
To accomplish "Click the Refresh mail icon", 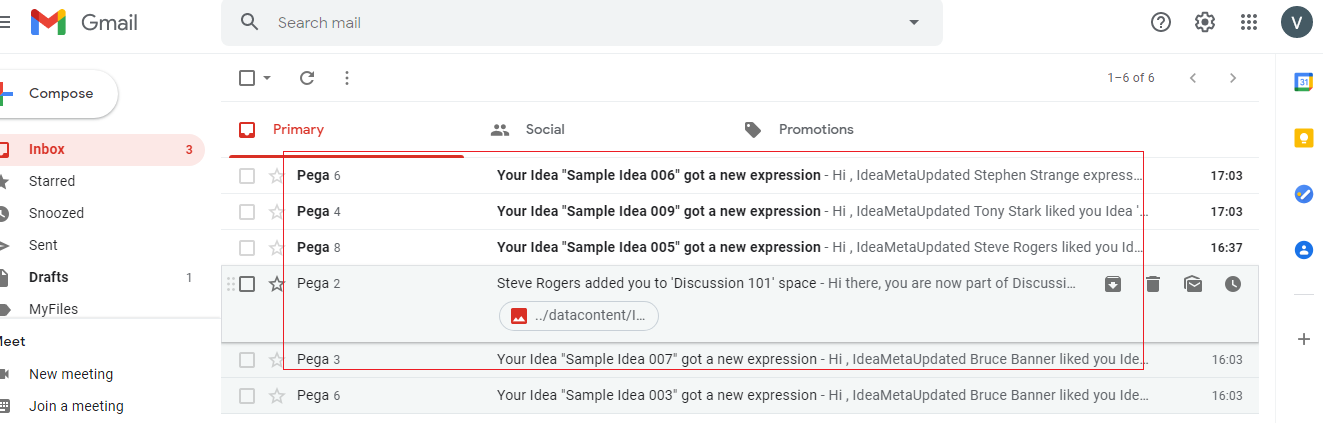I will (307, 78).
